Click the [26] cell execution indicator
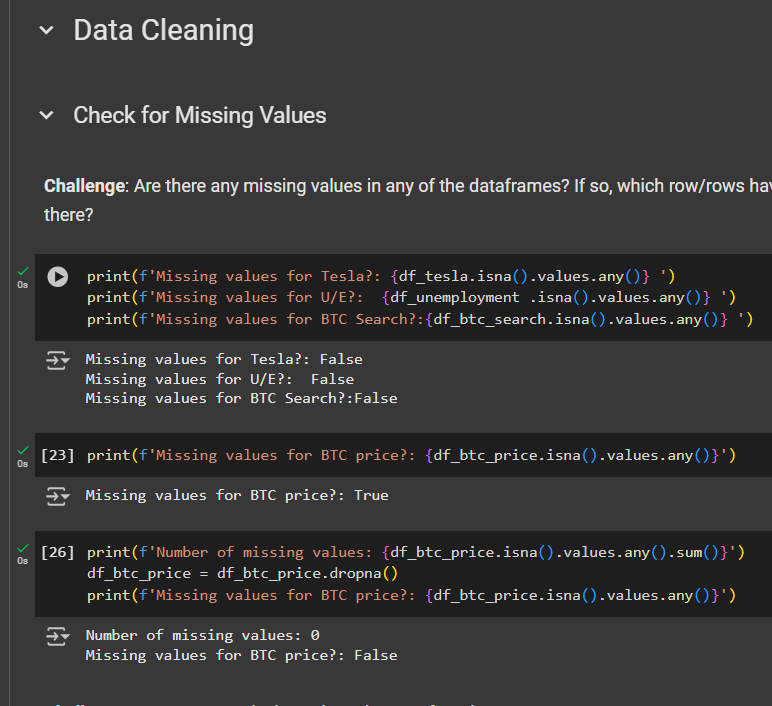 pos(58,552)
